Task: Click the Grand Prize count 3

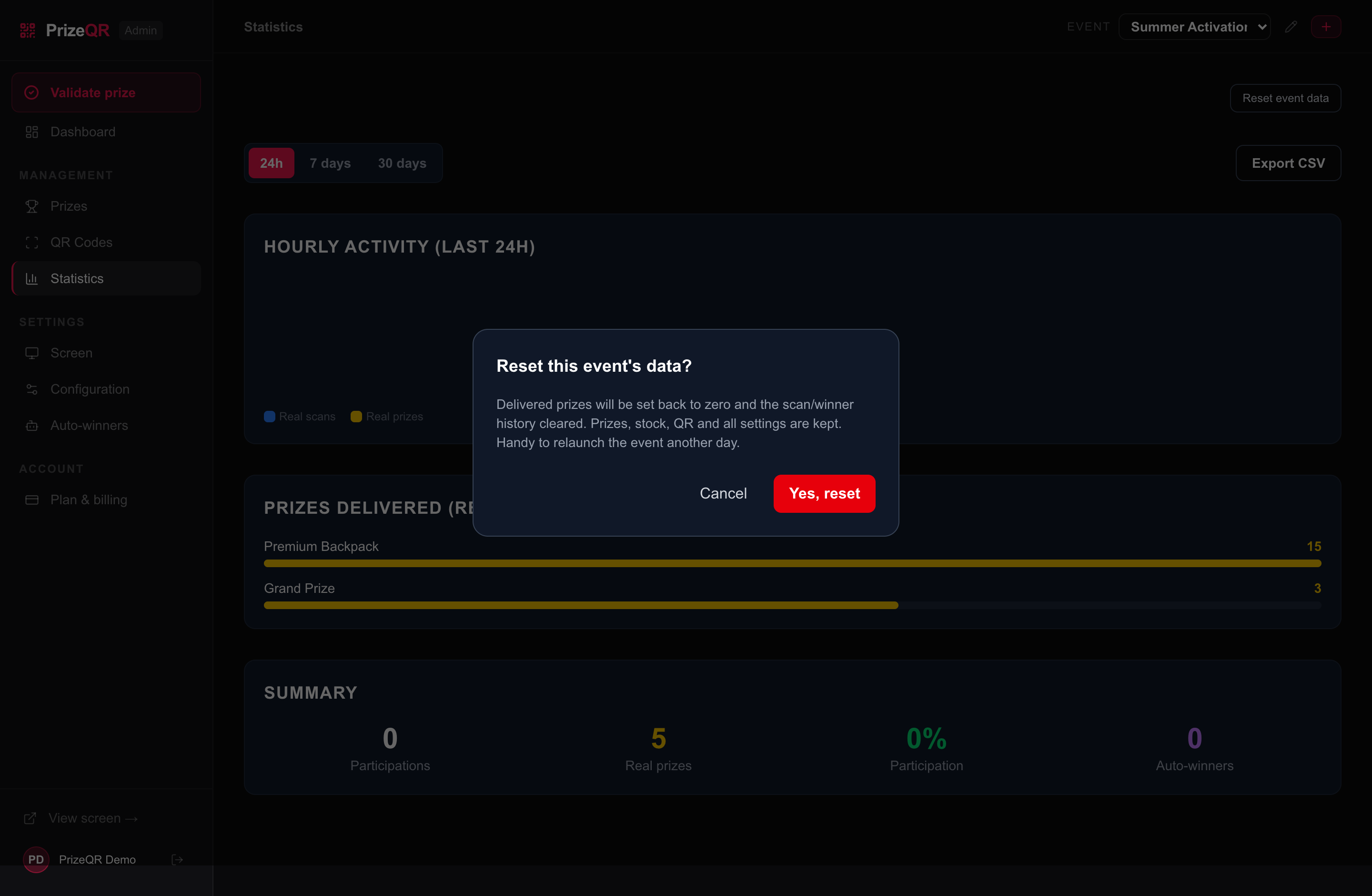Action: pyautogui.click(x=1317, y=589)
